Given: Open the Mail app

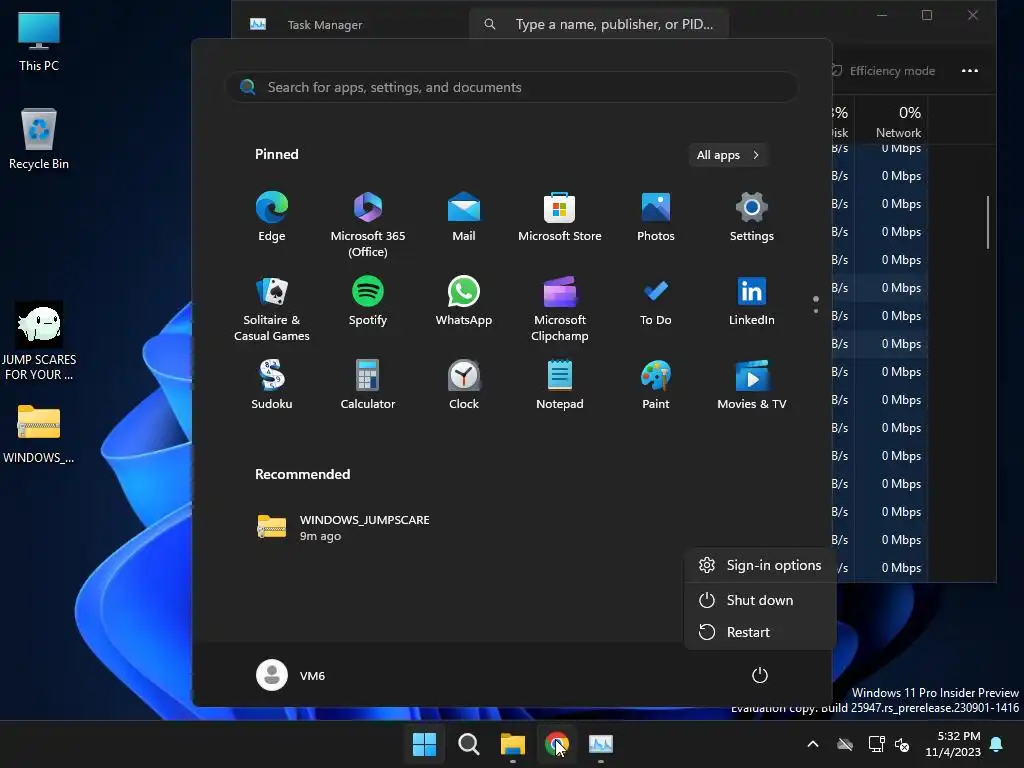Looking at the screenshot, I should (x=464, y=217).
